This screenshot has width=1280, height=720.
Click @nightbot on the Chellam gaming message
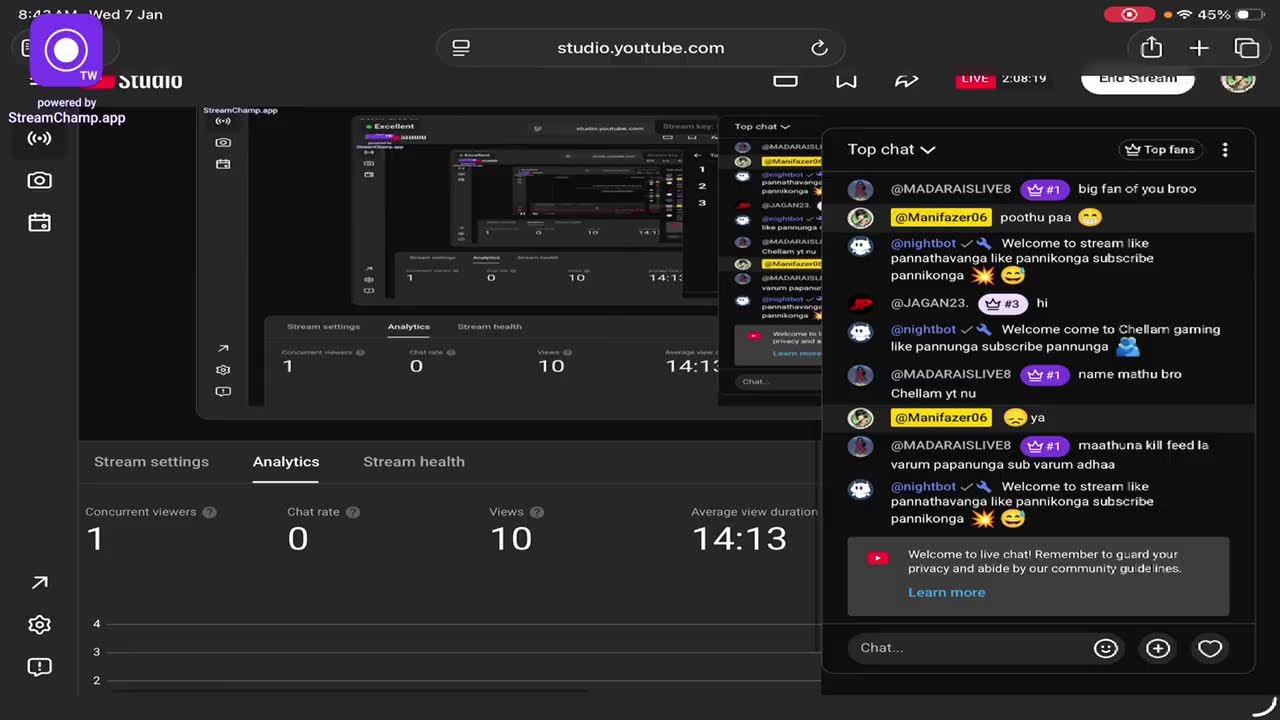point(923,329)
